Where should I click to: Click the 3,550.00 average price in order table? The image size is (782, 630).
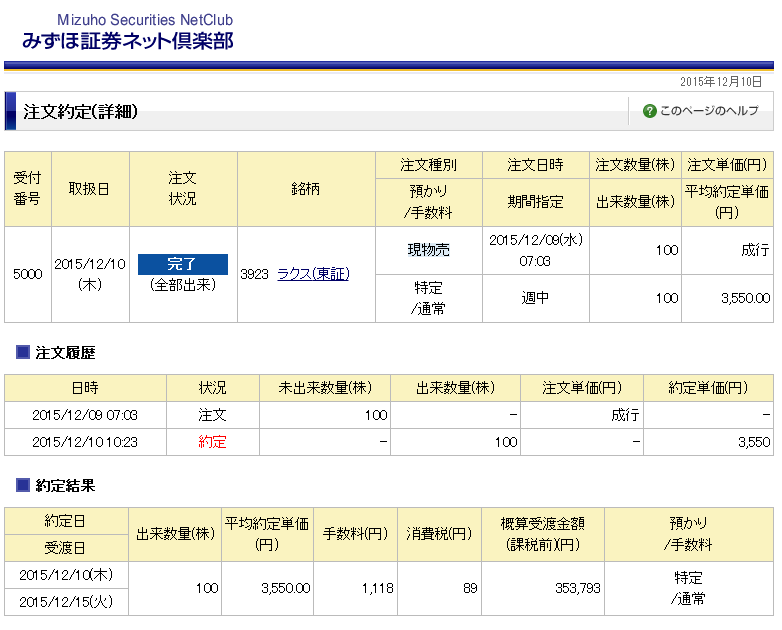(745, 298)
